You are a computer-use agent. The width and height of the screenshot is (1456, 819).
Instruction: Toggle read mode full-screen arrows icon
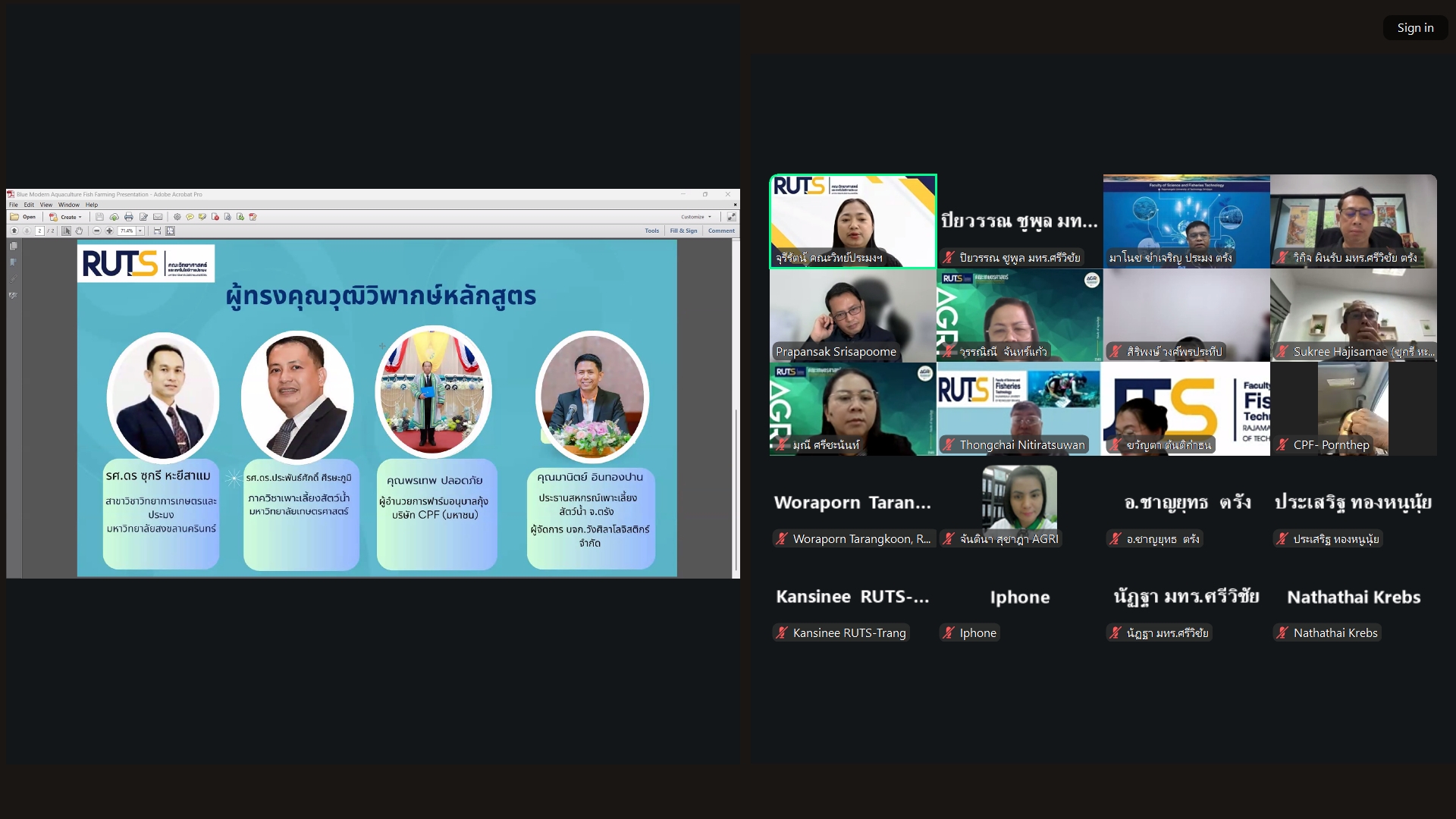[731, 217]
